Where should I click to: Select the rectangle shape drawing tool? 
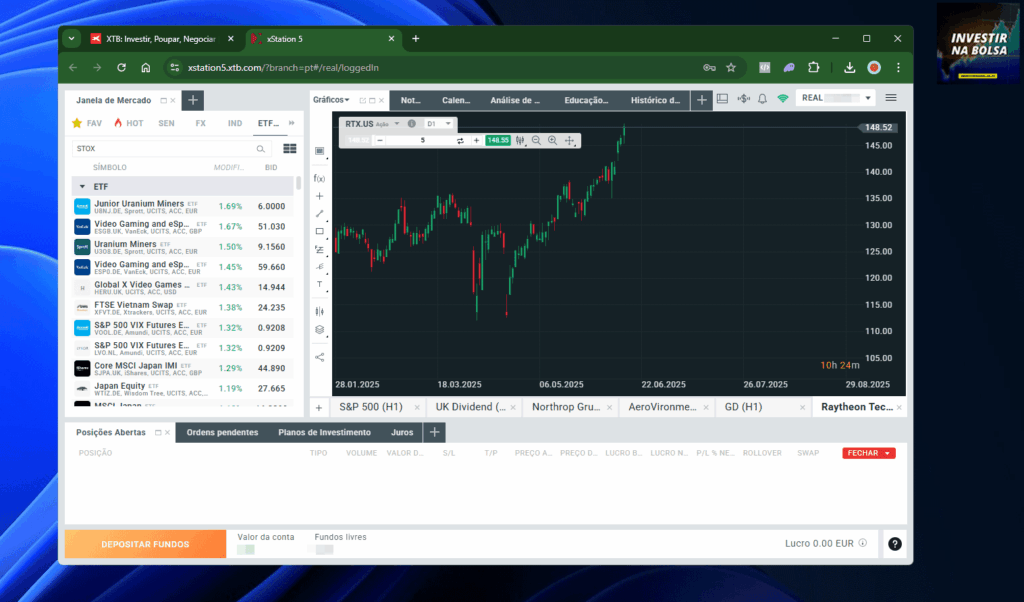[x=319, y=231]
